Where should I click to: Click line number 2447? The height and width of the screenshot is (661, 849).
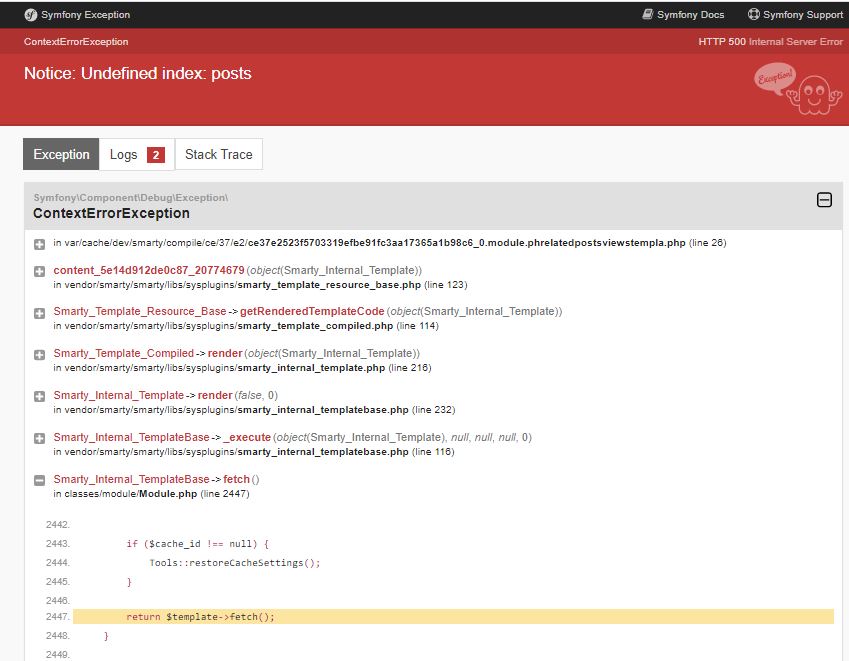[58, 617]
